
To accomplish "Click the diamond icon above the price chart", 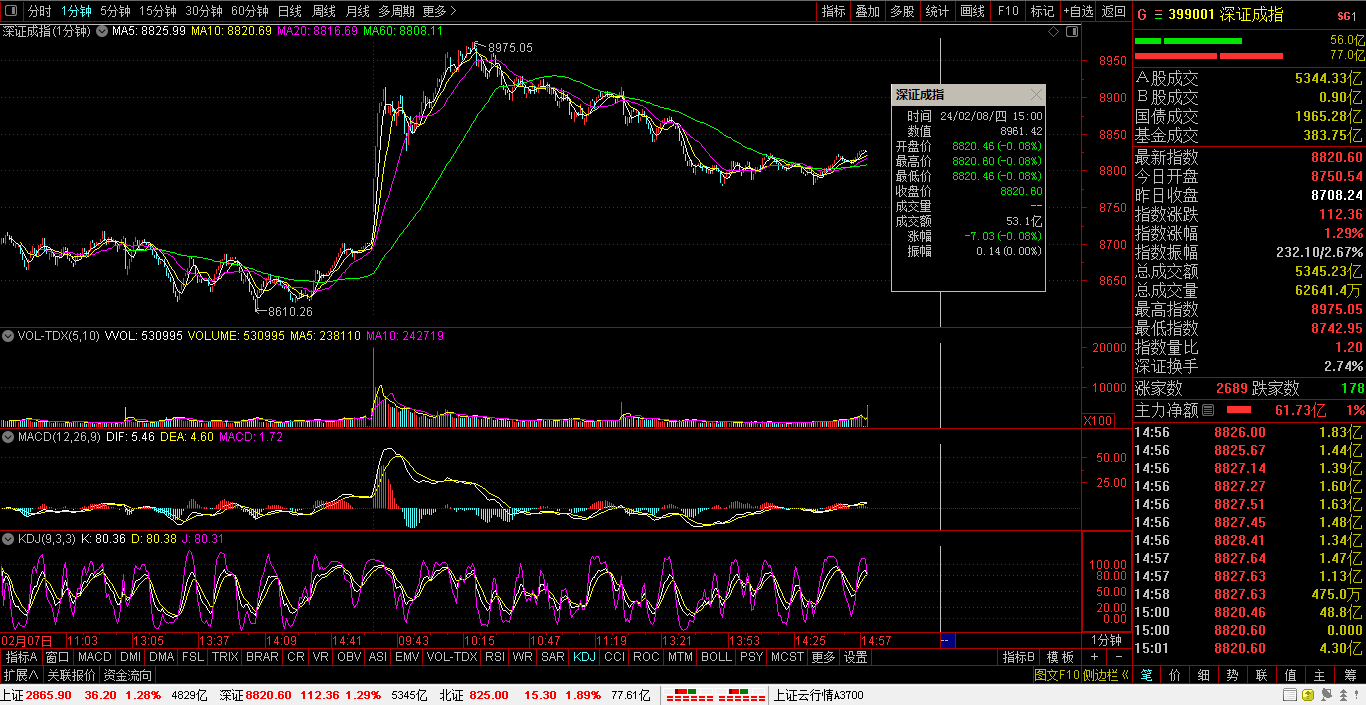I will point(1054,32).
